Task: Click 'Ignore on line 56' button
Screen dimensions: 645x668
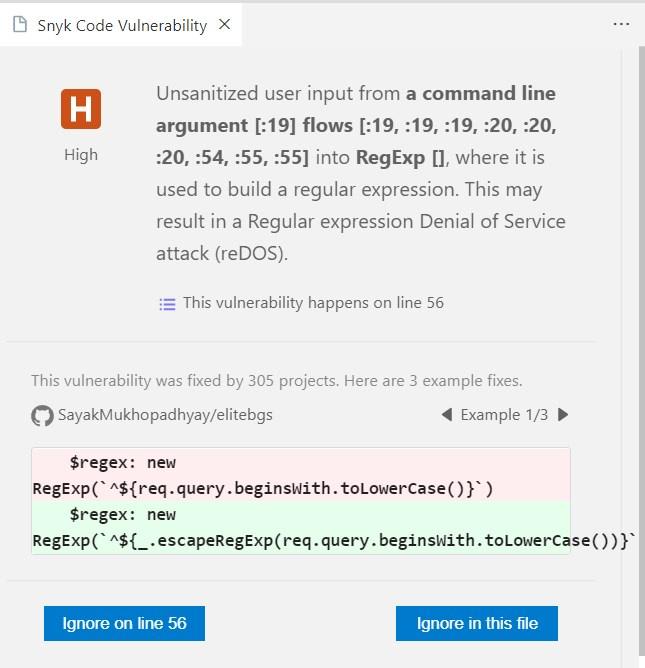Action: point(124,623)
